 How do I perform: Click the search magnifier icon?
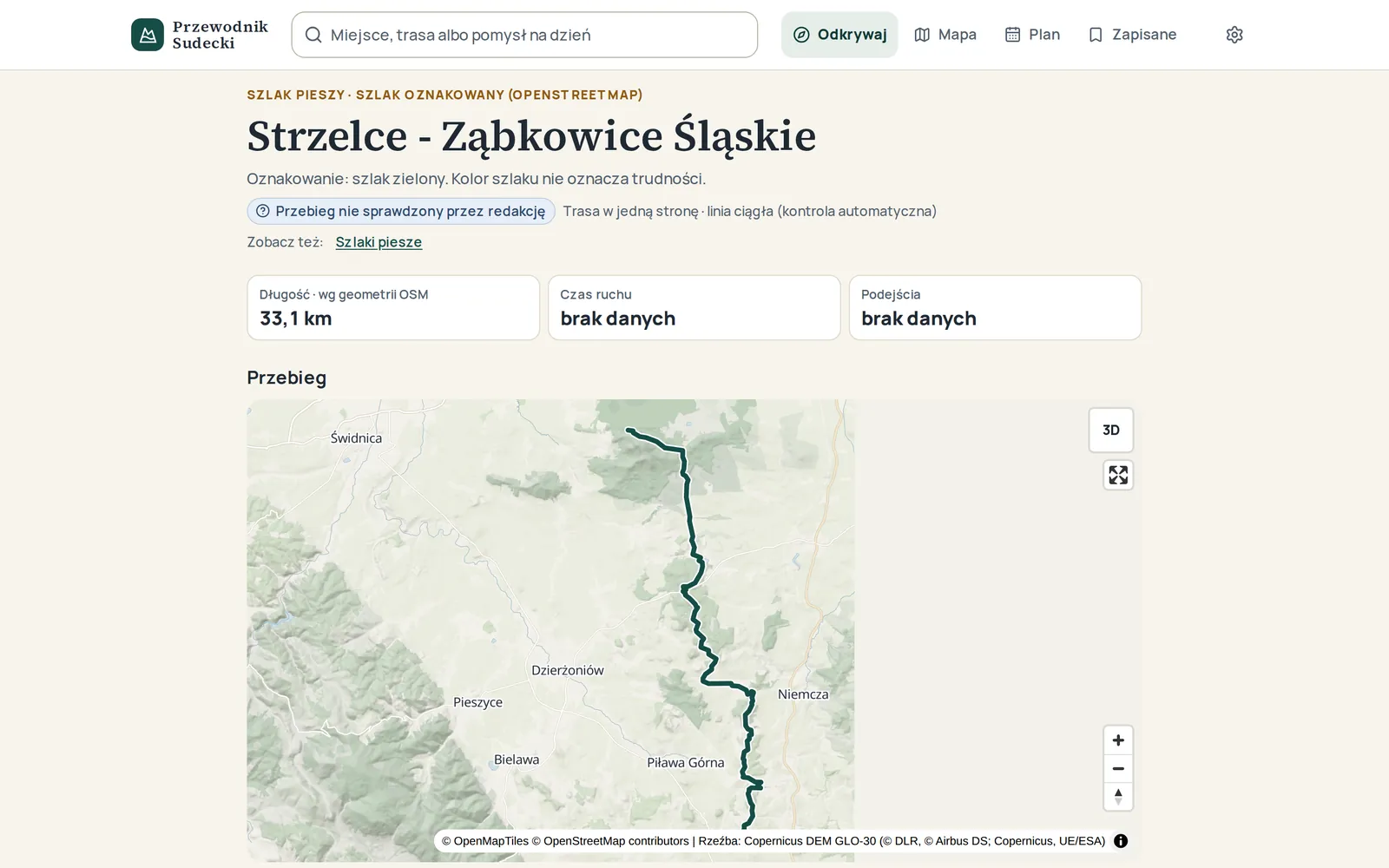click(x=313, y=35)
